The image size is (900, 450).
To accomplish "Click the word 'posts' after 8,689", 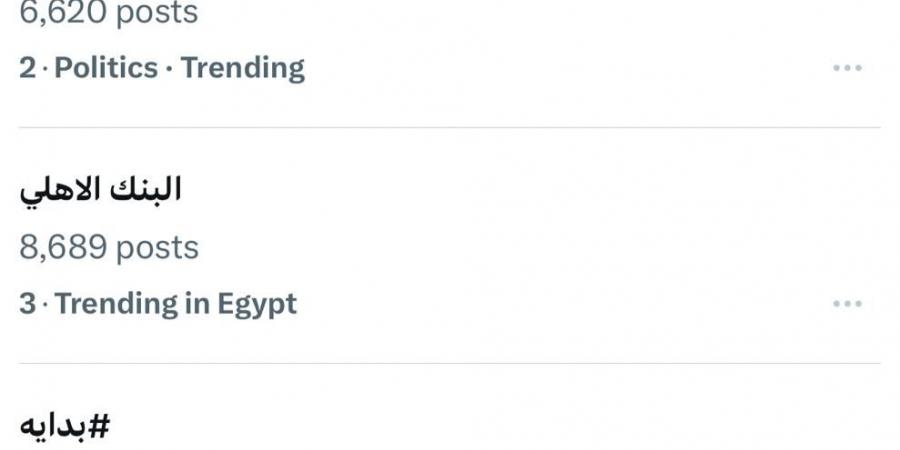I will pos(156,247).
